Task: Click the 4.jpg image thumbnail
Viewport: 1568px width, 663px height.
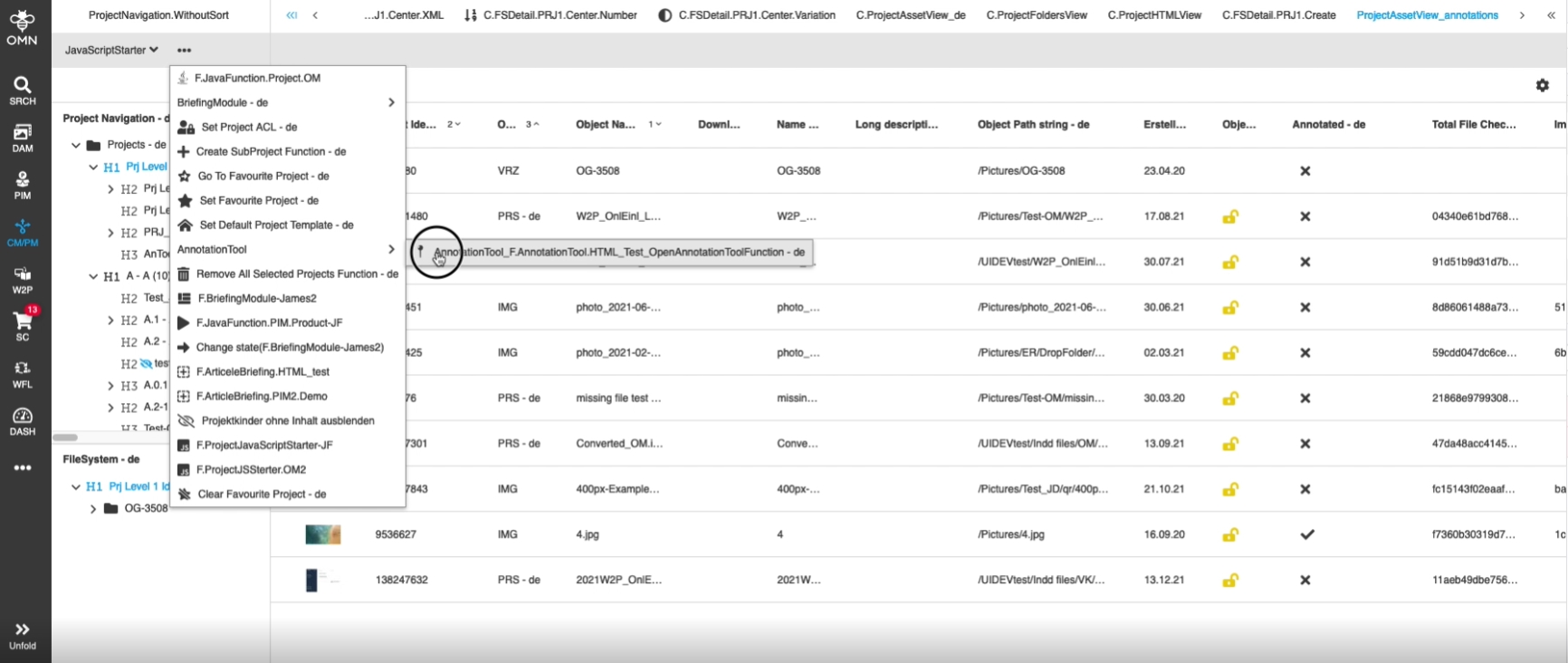Action: pos(323,534)
